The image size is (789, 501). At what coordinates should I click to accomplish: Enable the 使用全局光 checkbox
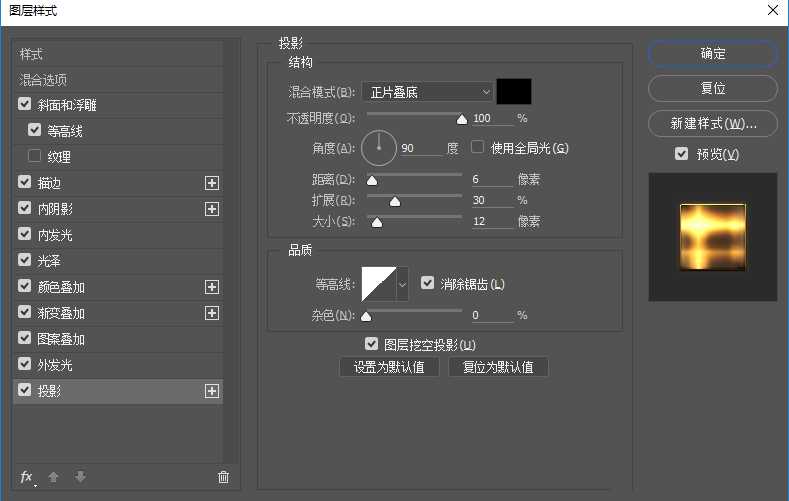click(x=478, y=148)
